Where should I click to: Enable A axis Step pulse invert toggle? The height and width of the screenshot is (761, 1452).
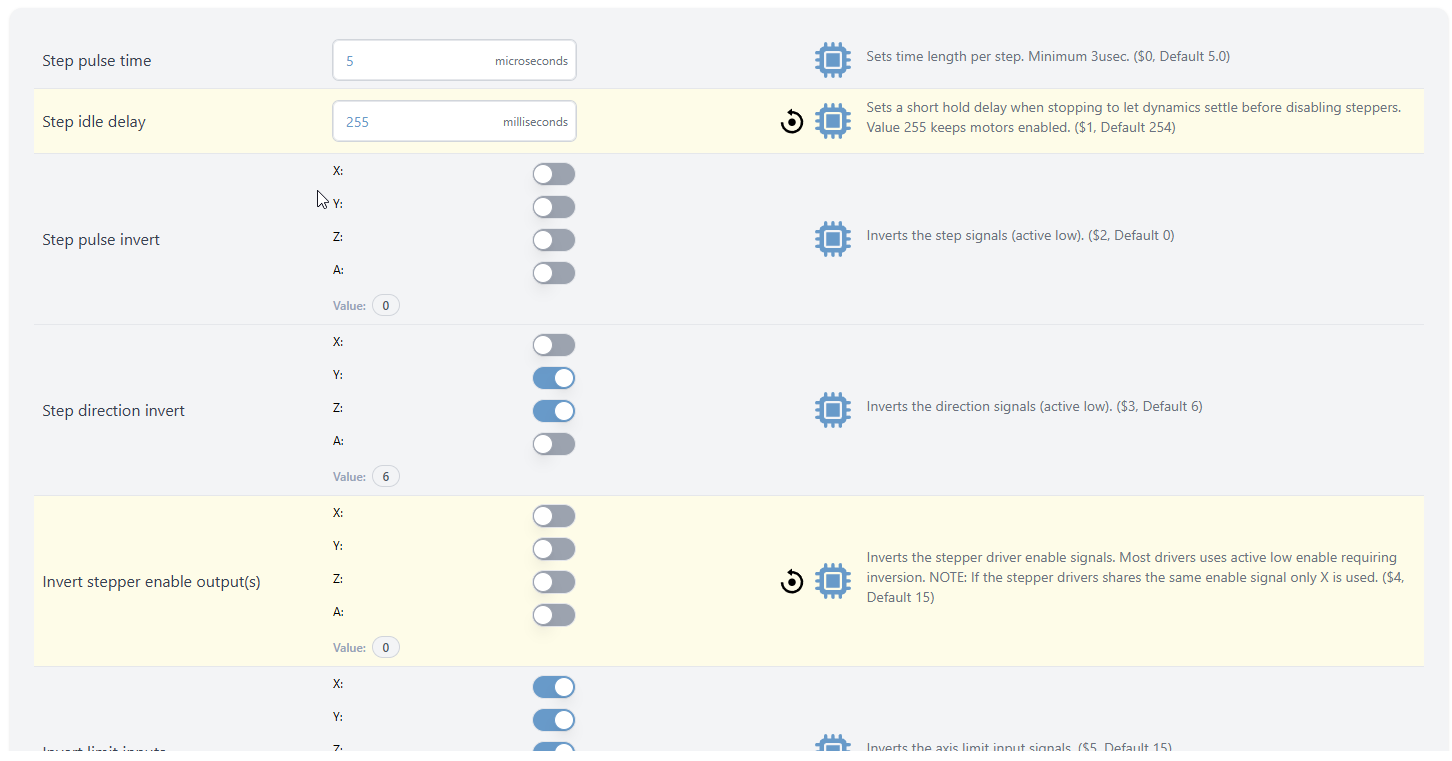(x=554, y=273)
